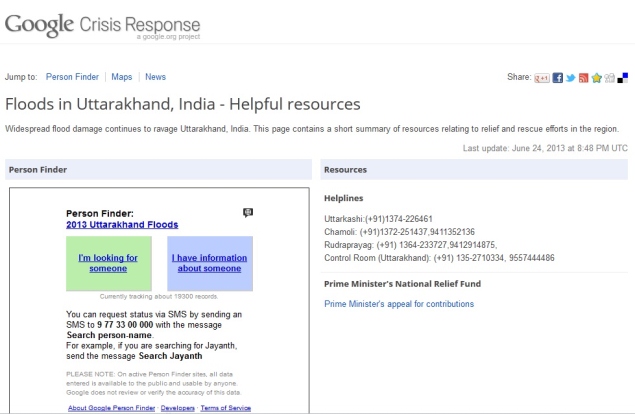The image size is (635, 414).
Task: Click the Person Finder section header
Action: (158, 170)
